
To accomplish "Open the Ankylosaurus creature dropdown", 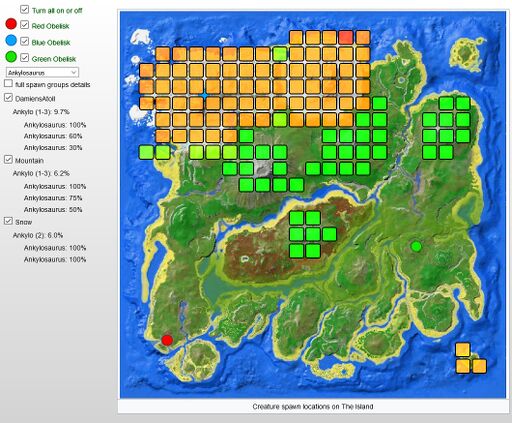I will (x=42, y=72).
